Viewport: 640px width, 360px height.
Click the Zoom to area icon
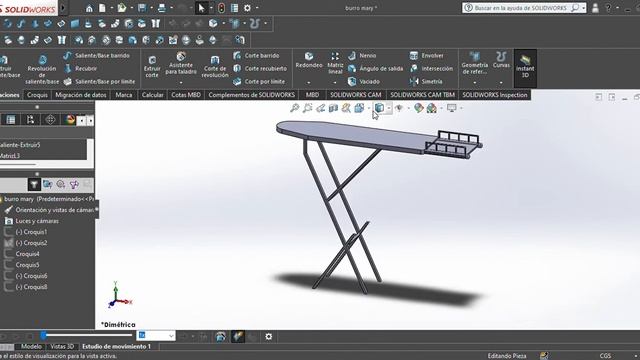click(307, 108)
